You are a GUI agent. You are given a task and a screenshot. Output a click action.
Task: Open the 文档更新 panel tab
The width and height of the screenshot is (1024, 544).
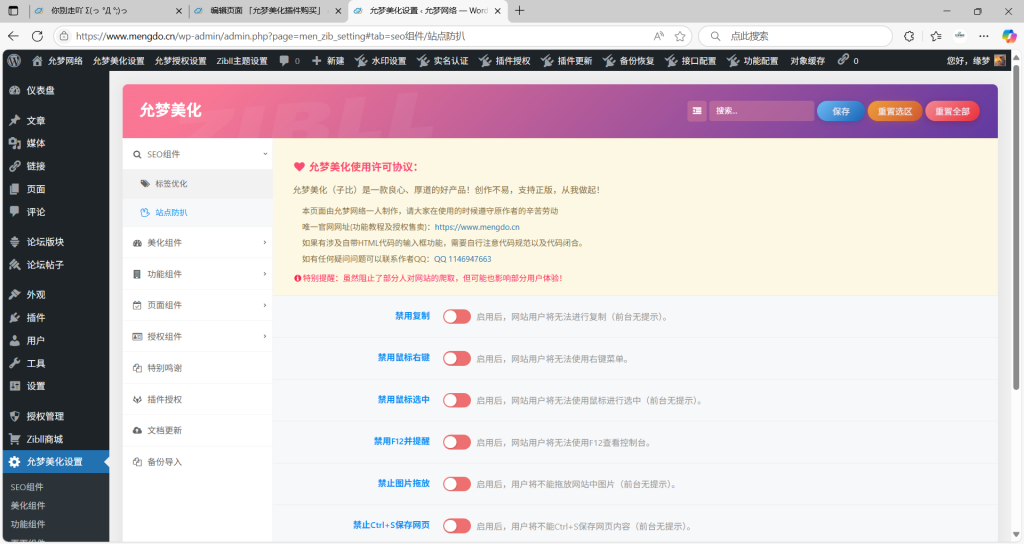tap(197, 431)
